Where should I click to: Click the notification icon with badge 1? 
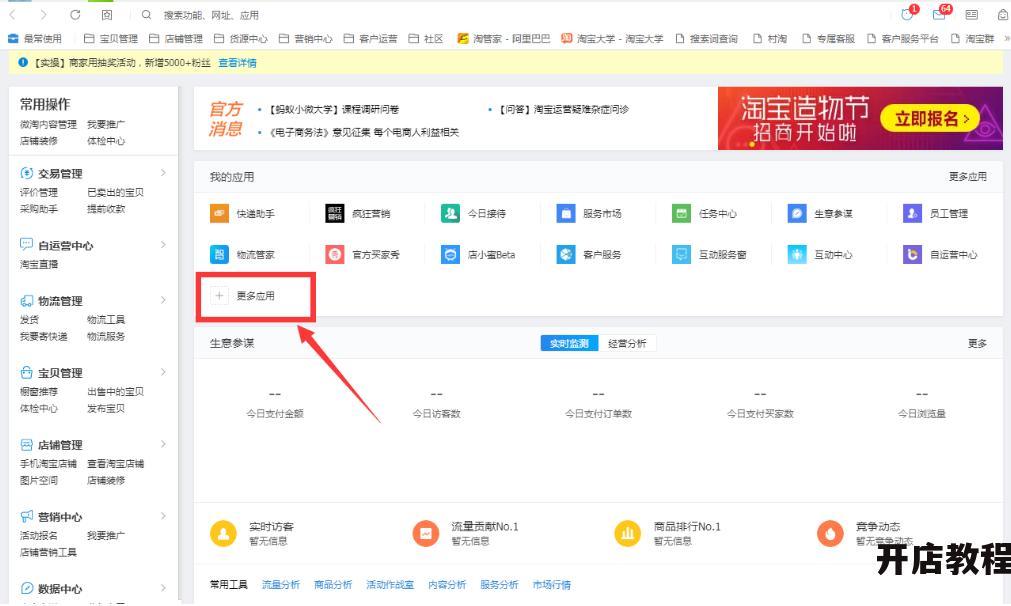(x=909, y=14)
